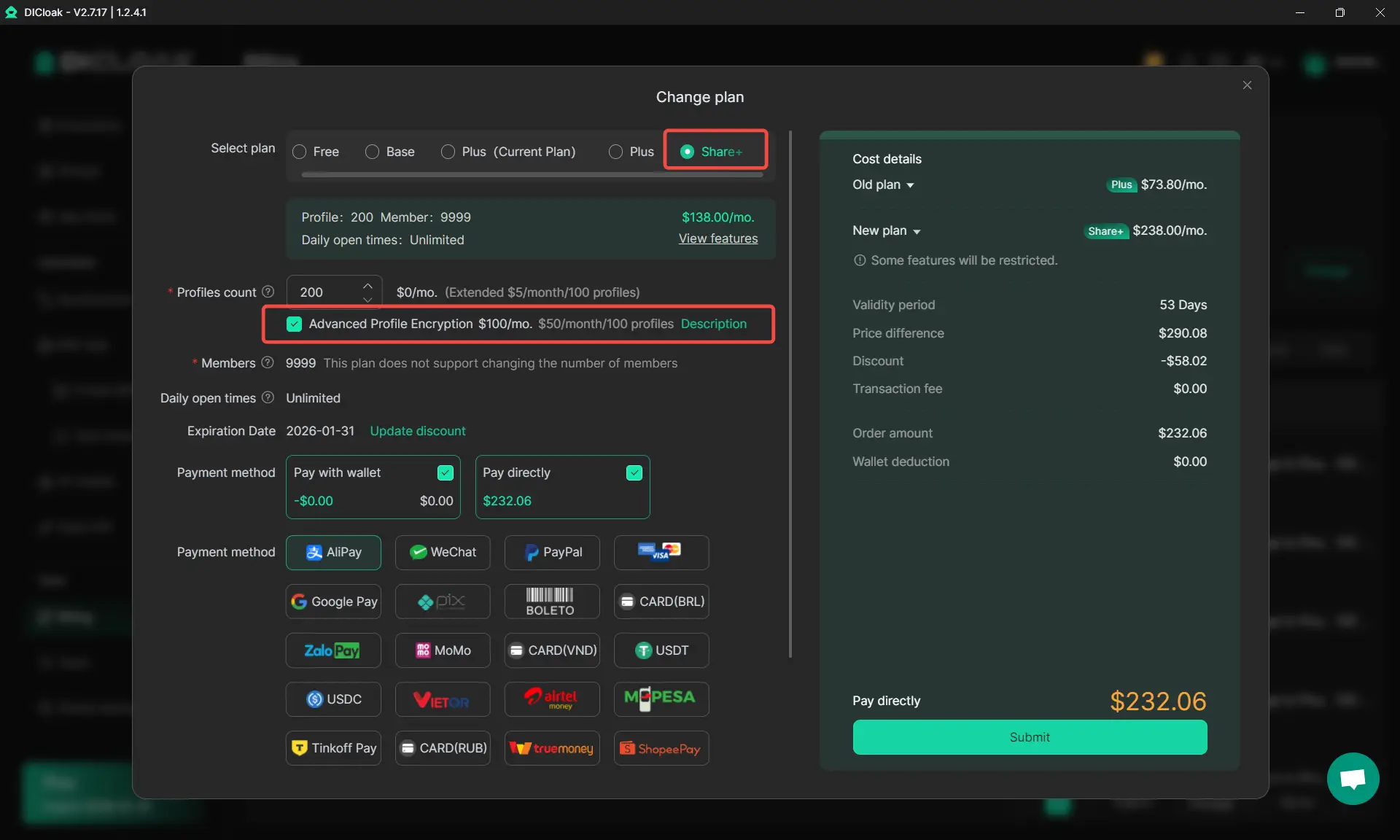Select AliPay payment method
1400x840 pixels.
(x=333, y=553)
